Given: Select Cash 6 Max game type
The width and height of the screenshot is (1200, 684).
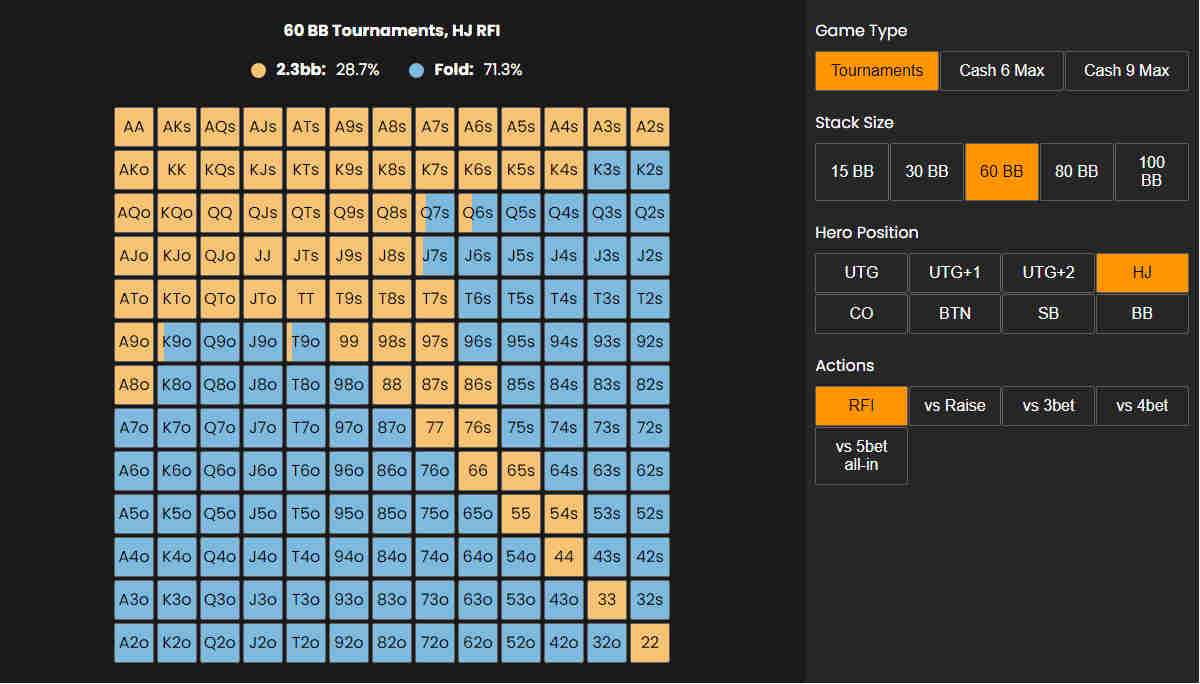Looking at the screenshot, I should (1001, 71).
